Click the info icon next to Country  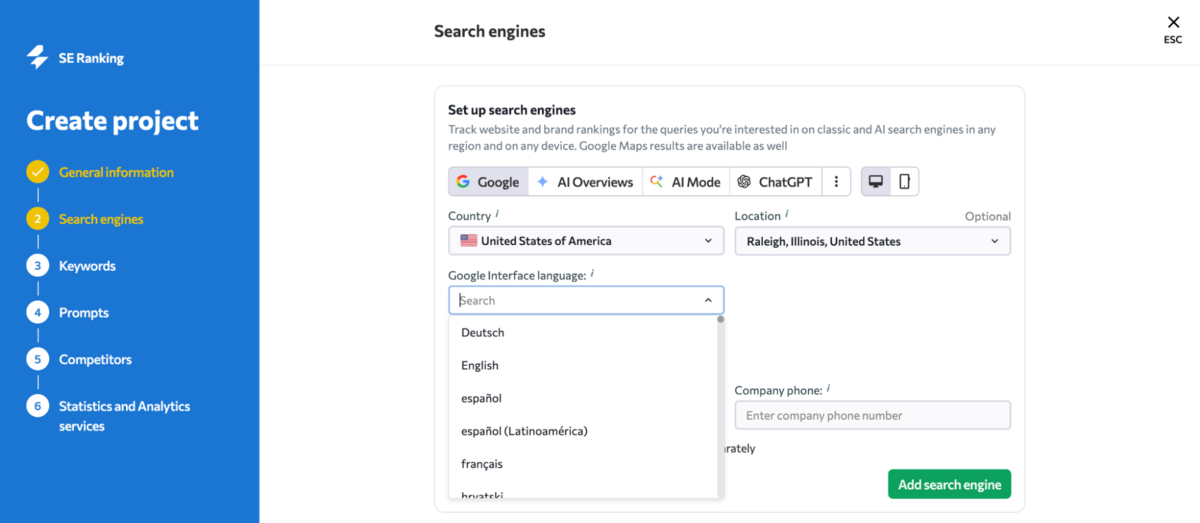(498, 214)
